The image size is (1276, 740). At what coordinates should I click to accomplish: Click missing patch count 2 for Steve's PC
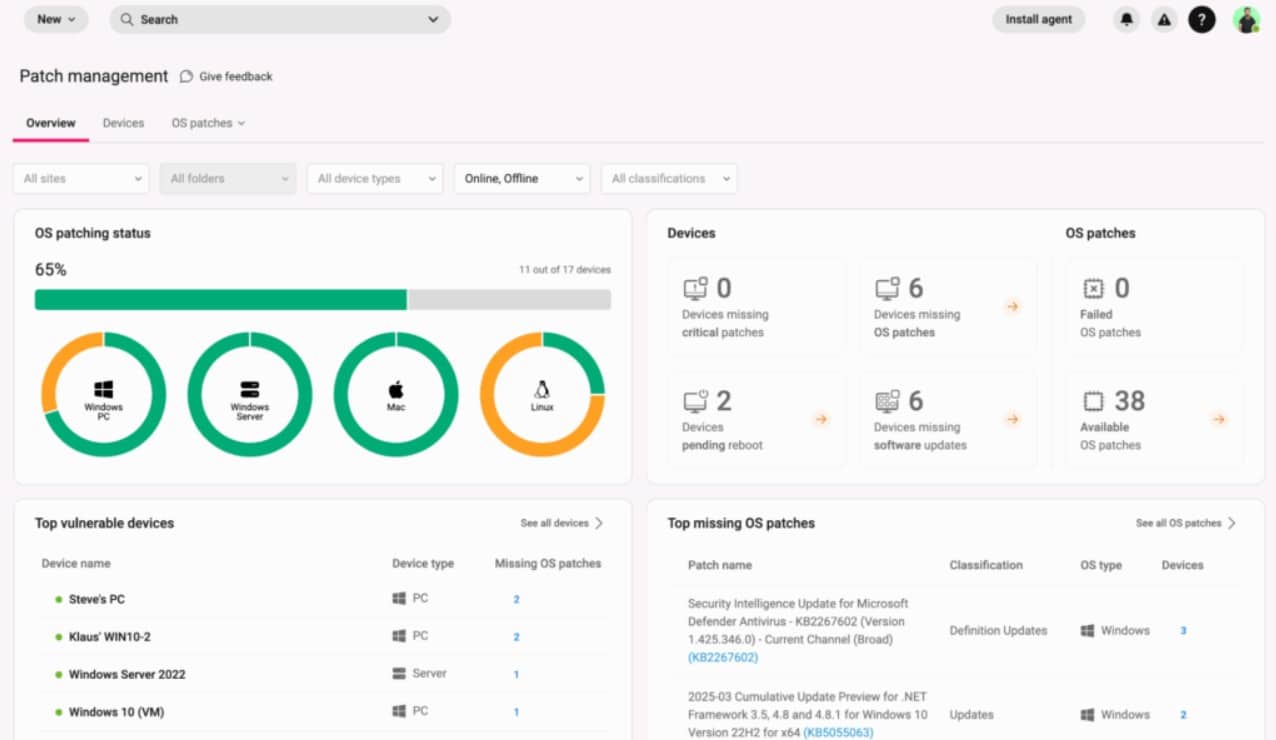pyautogui.click(x=516, y=599)
